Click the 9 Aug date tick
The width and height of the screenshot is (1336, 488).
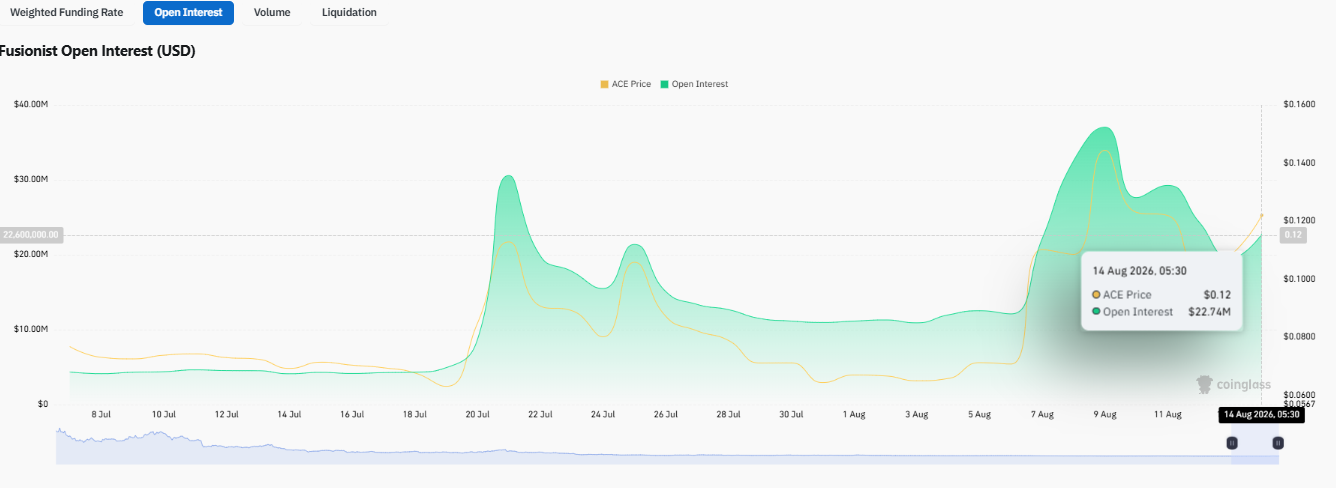point(1105,414)
